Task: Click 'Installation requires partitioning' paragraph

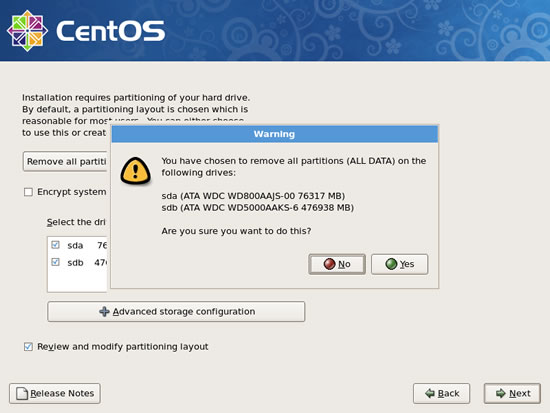Action: 136,115
